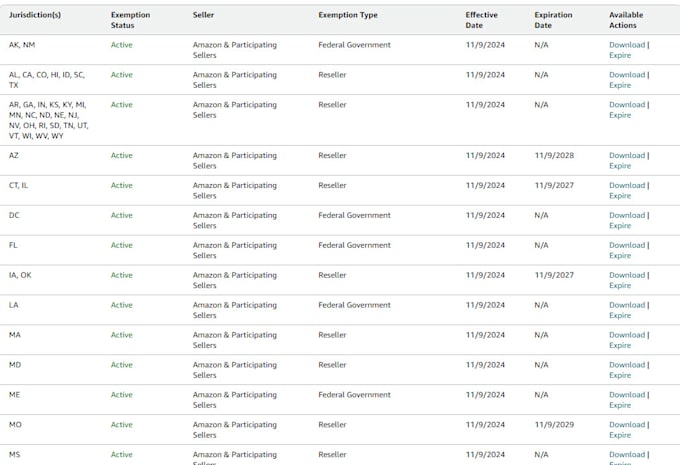Expire the MA exemption
The width and height of the screenshot is (680, 465).
620,345
